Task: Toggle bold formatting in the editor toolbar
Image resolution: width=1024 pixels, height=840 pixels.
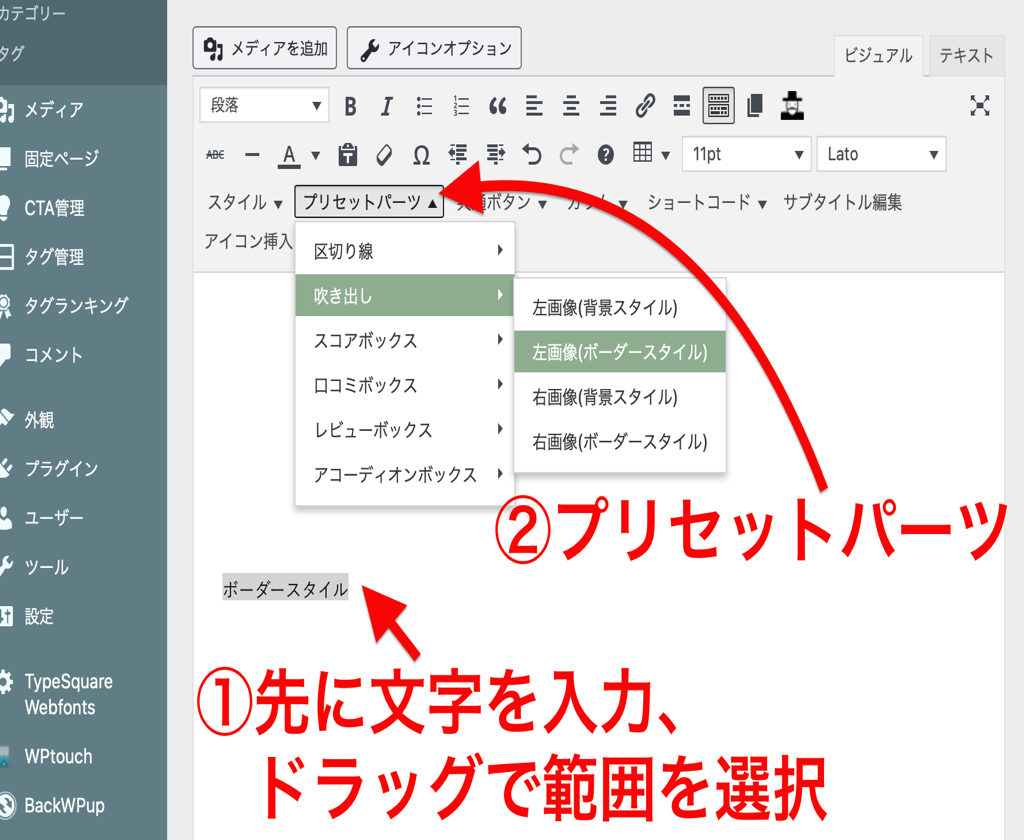Action: (x=350, y=106)
